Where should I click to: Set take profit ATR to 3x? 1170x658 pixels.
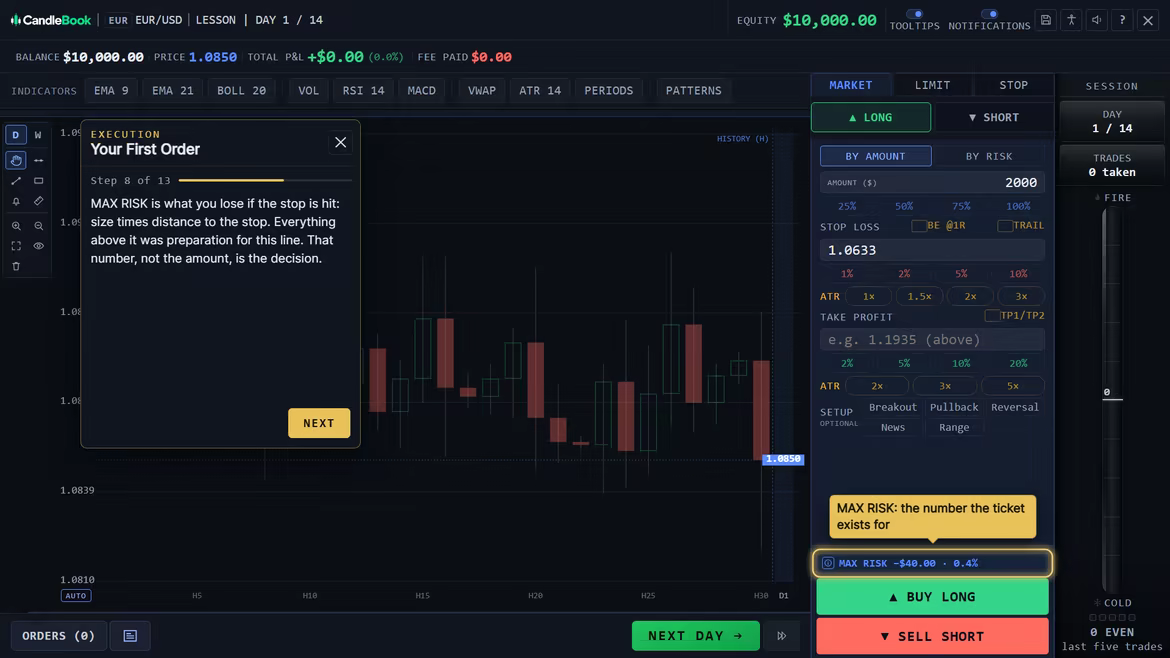(x=945, y=386)
